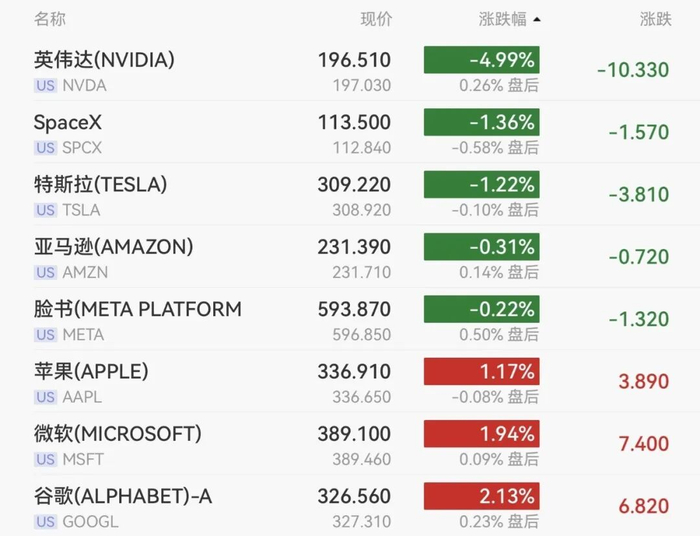Sort by the 现价 column header
The width and height of the screenshot is (700, 536).
tap(376, 19)
